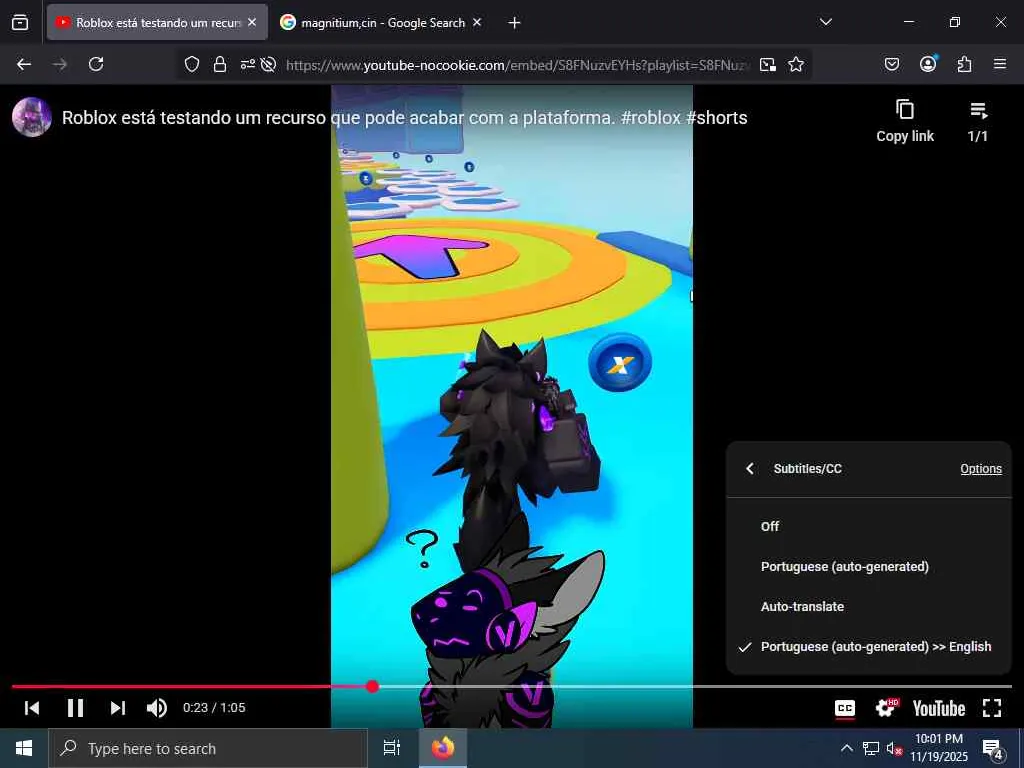1024x768 pixels.
Task: Click Firefox taskbar icon
Action: [x=443, y=748]
